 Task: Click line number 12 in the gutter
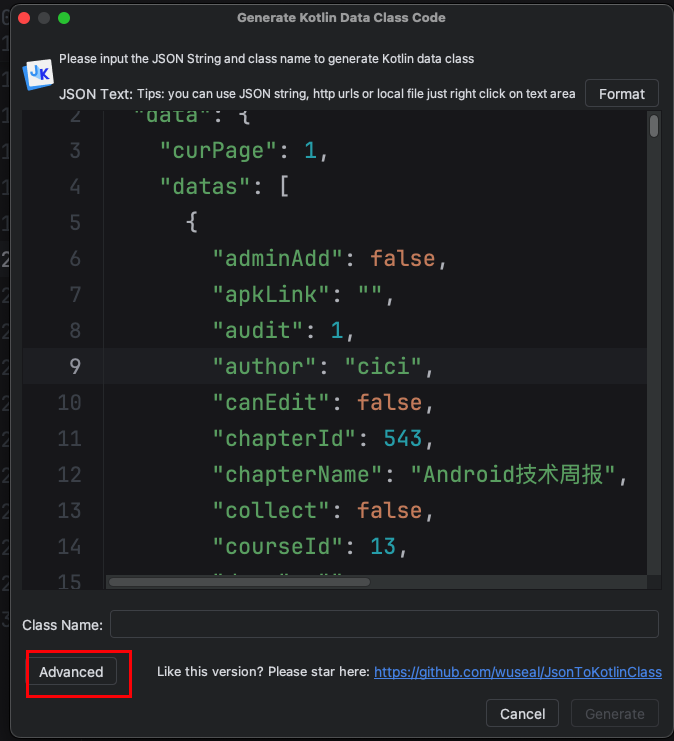tap(69, 474)
